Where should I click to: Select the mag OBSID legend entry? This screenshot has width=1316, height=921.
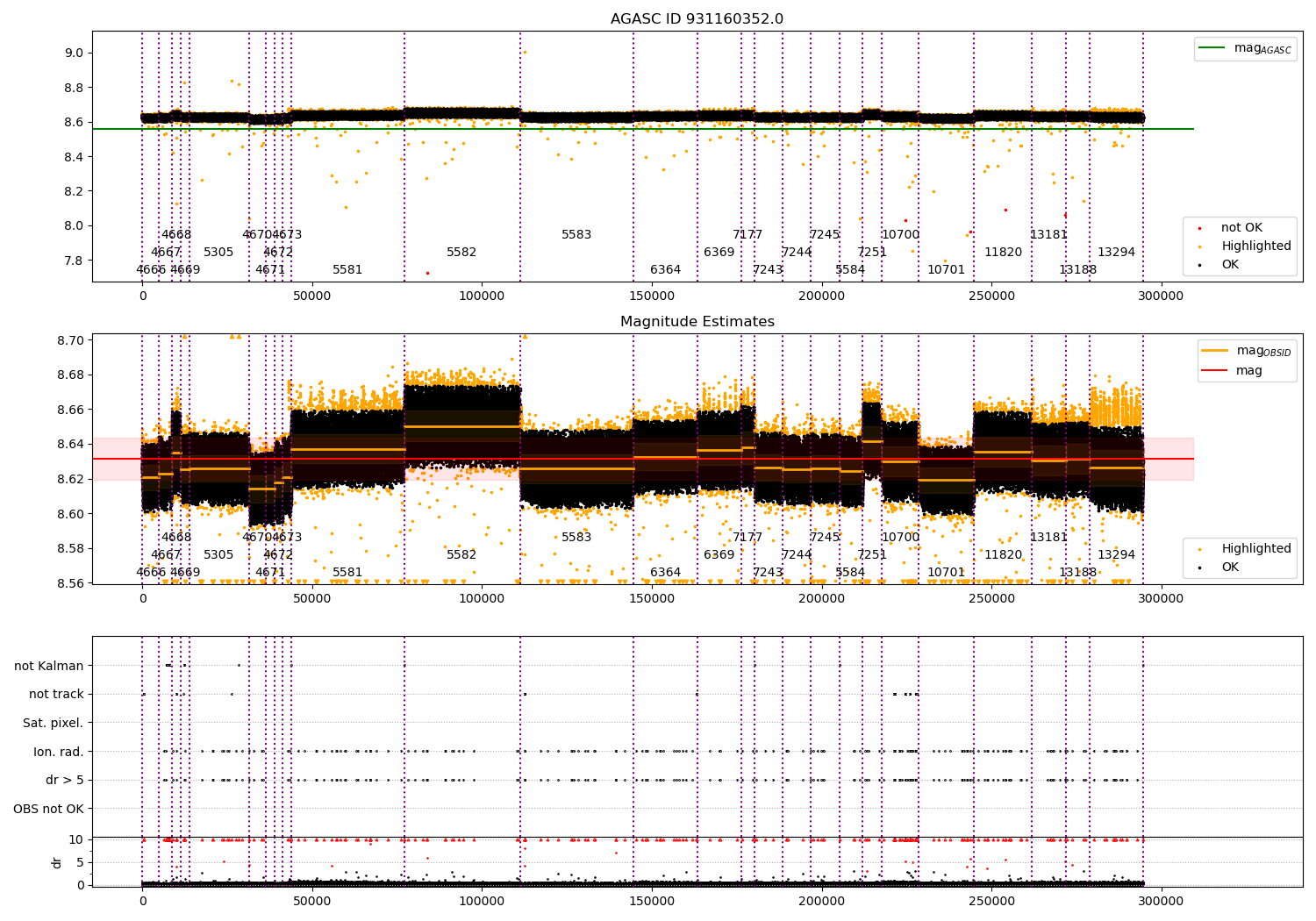pyautogui.click(x=1247, y=351)
